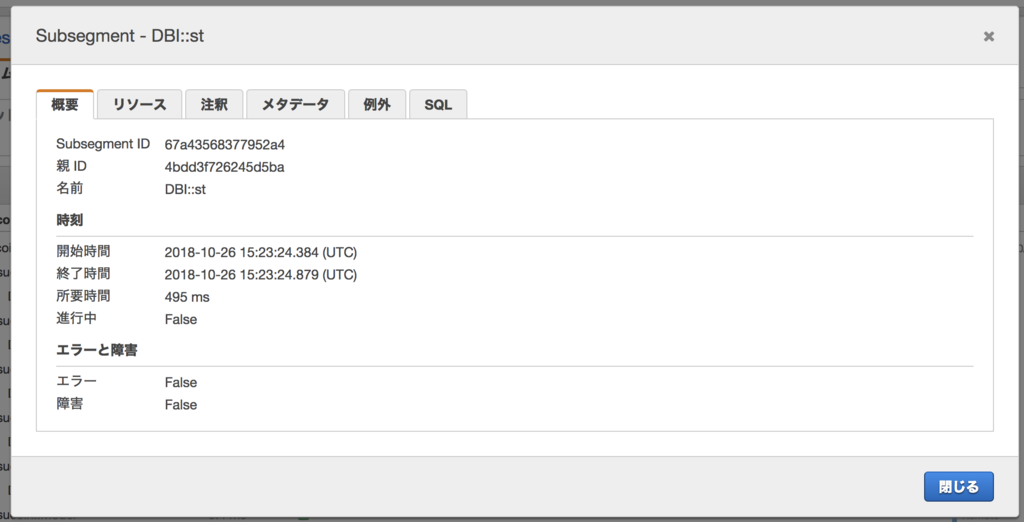Viewport: 1024px width, 522px height.
Task: Open the SQL tab
Action: point(438,105)
